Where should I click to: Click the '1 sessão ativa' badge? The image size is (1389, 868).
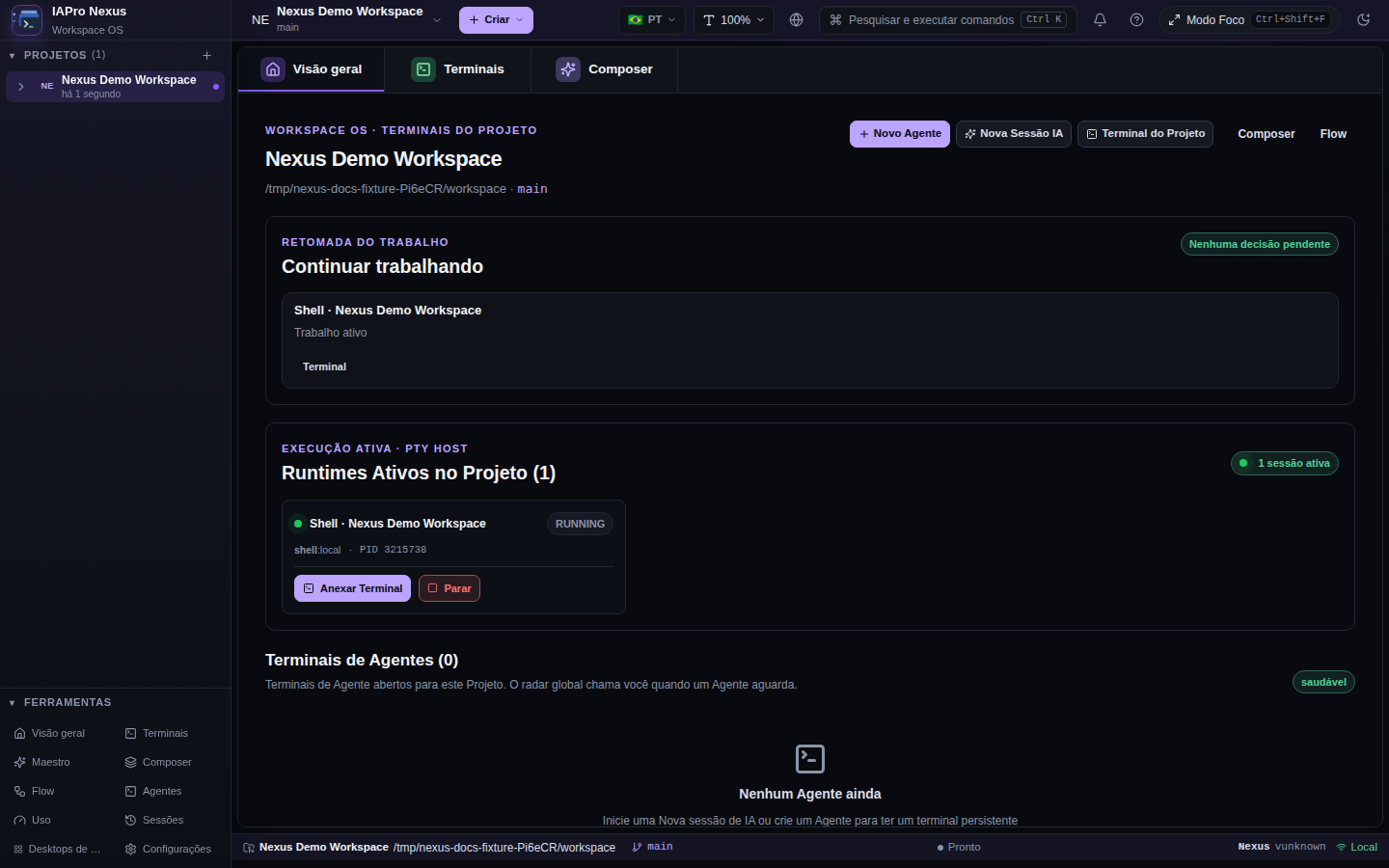pos(1285,464)
